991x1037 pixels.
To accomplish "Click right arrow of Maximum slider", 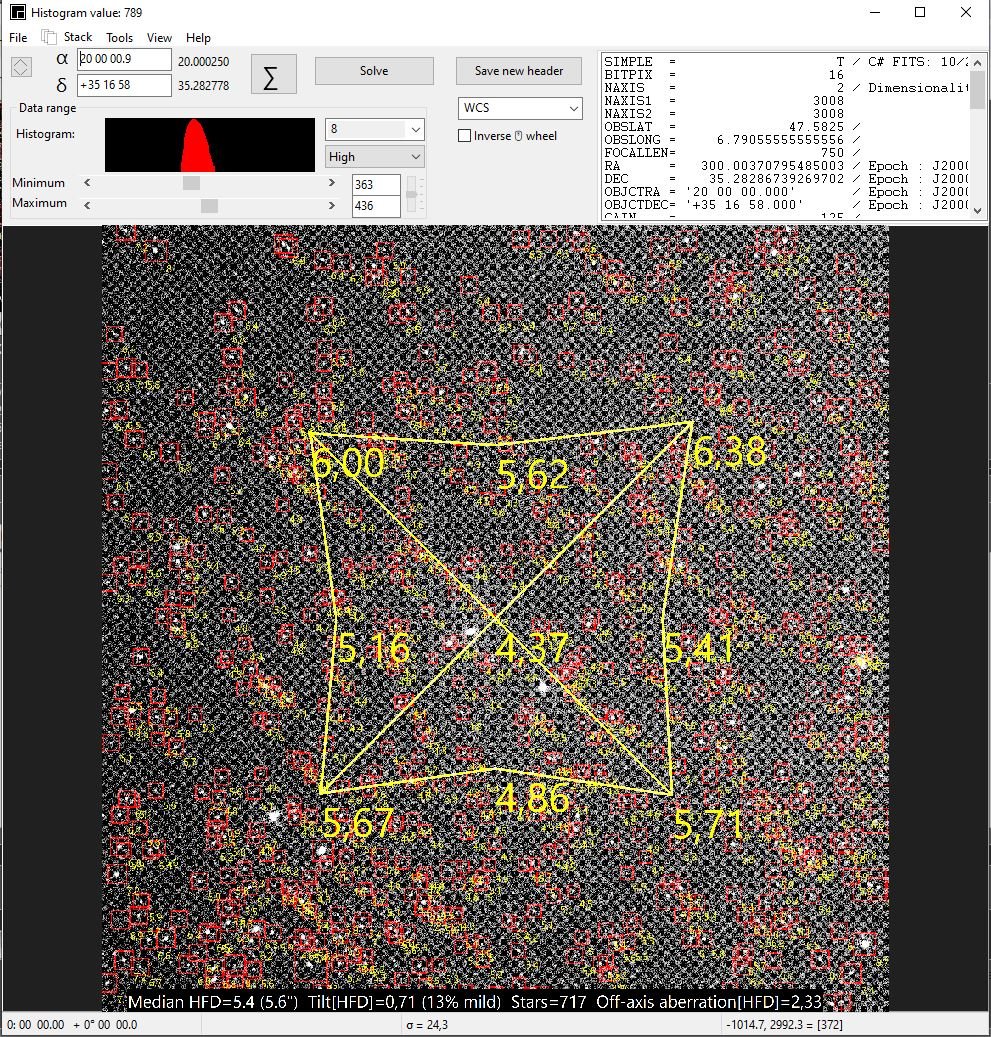I will 332,204.
